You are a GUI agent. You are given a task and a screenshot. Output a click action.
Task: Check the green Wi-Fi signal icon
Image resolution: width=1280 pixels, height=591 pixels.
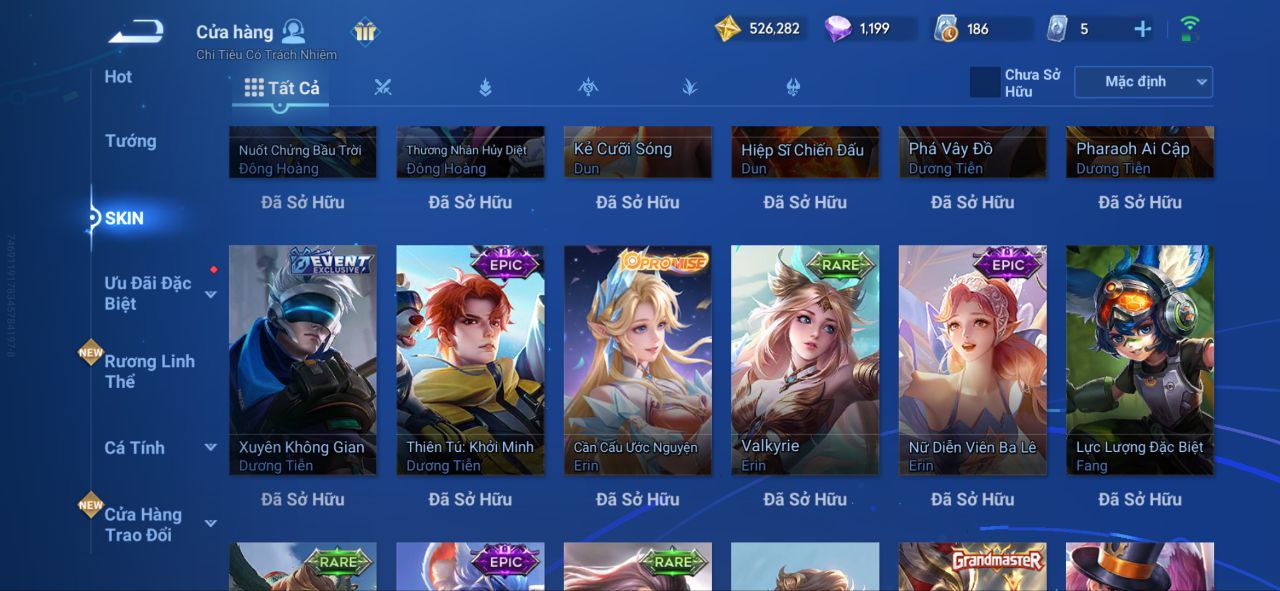coord(1189,28)
